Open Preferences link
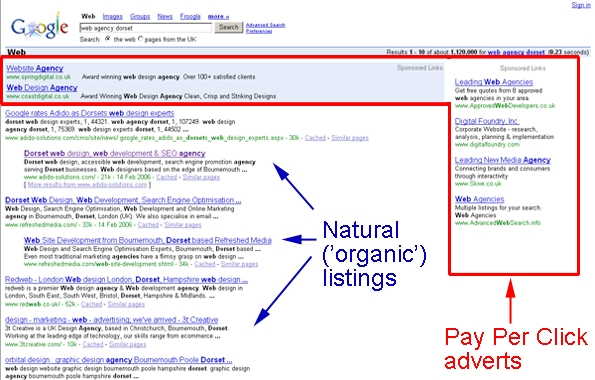The width and height of the screenshot is (595, 380). (259, 31)
